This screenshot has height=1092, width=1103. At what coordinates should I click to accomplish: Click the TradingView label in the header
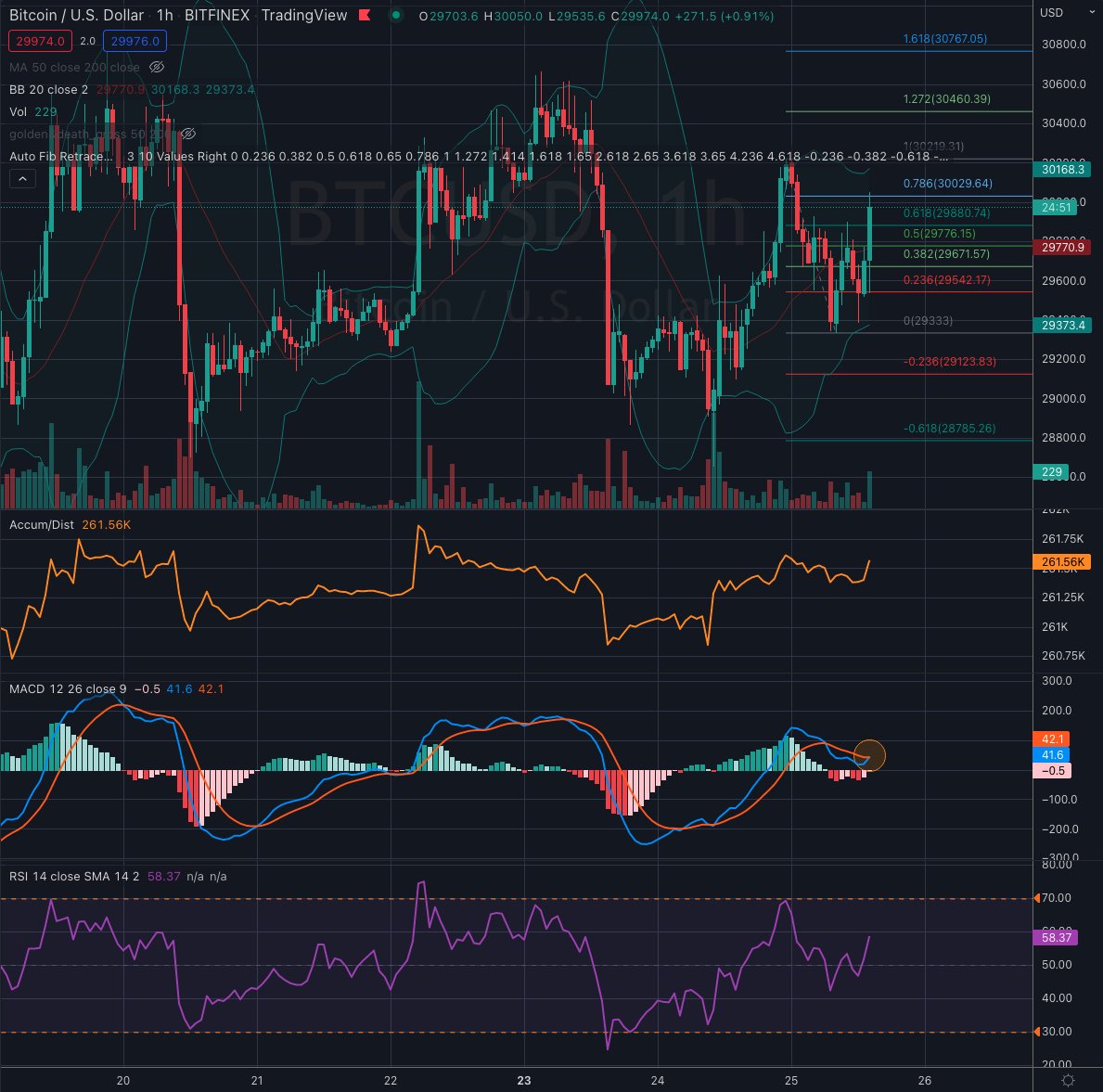coord(306,15)
